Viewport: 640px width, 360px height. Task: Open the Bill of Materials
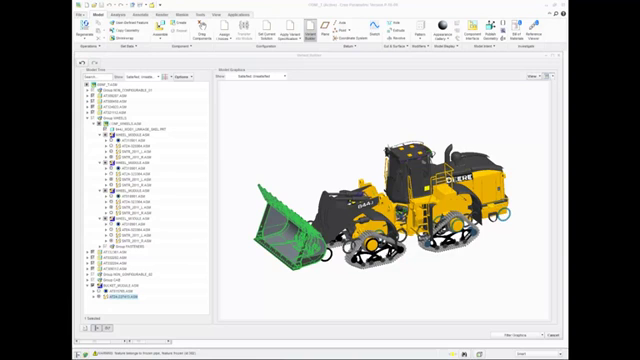click(x=516, y=30)
